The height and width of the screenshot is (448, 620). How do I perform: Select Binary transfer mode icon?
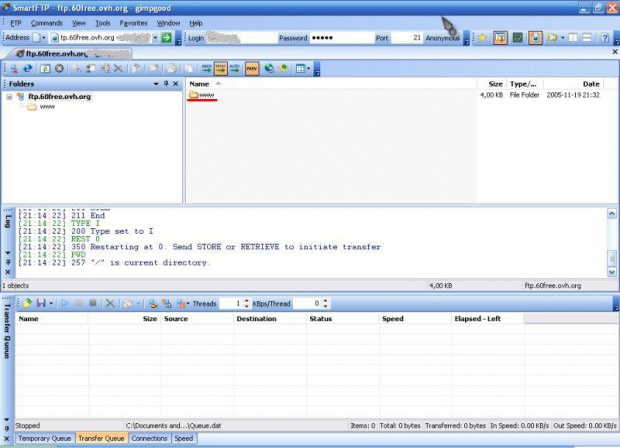pyautogui.click(x=221, y=68)
